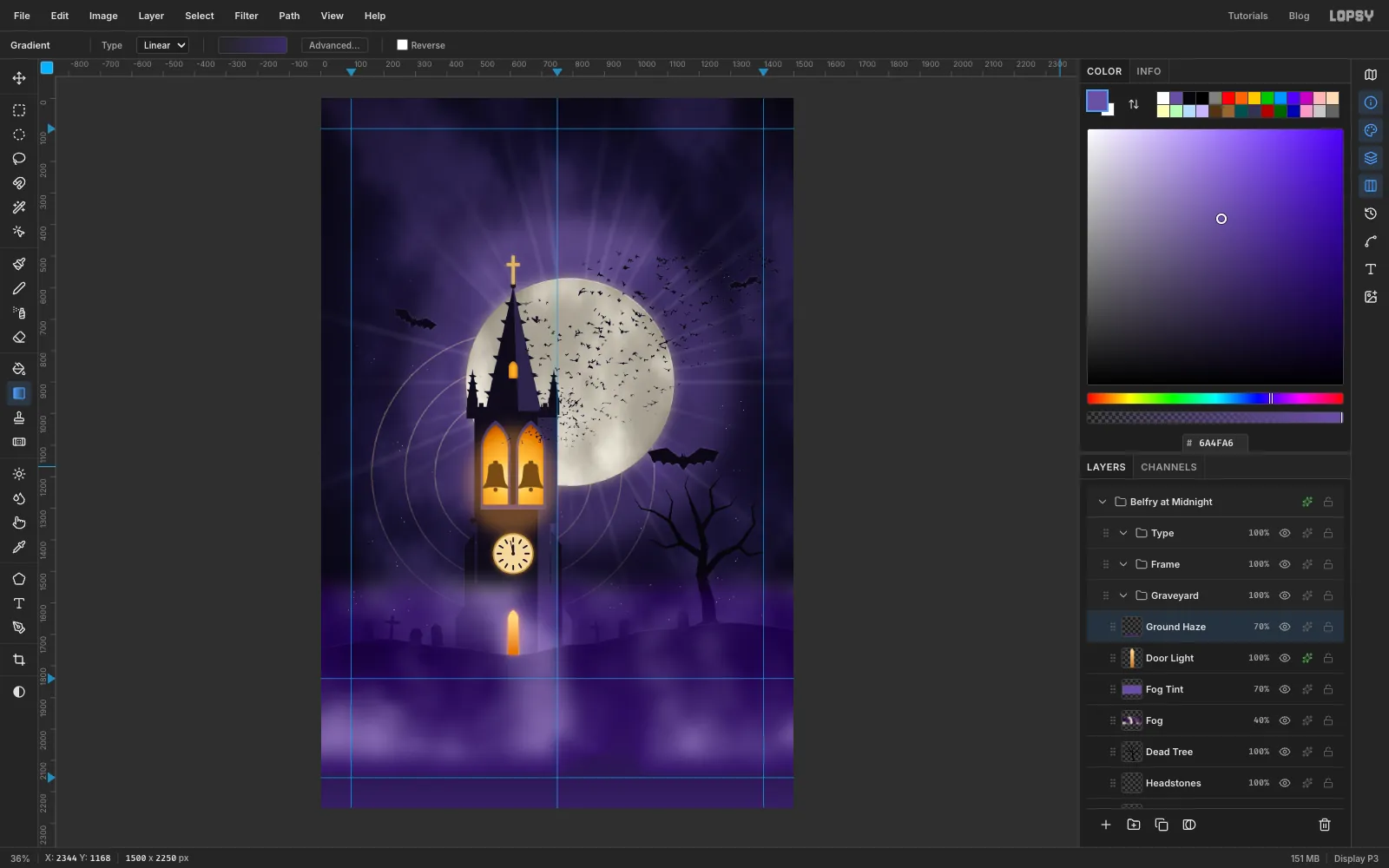Add a new layer with plus icon
Viewport: 1389px width, 868px height.
pyautogui.click(x=1105, y=825)
